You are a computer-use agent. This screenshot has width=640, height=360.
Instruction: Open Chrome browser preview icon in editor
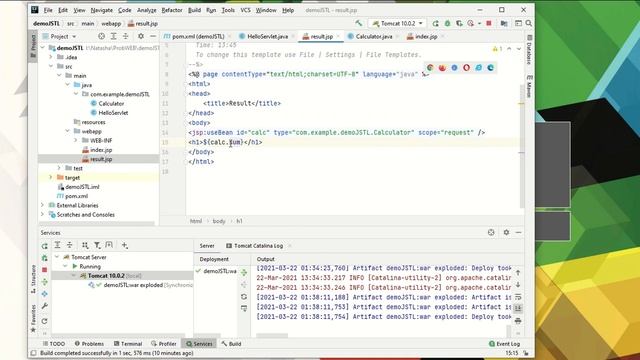(x=430, y=68)
